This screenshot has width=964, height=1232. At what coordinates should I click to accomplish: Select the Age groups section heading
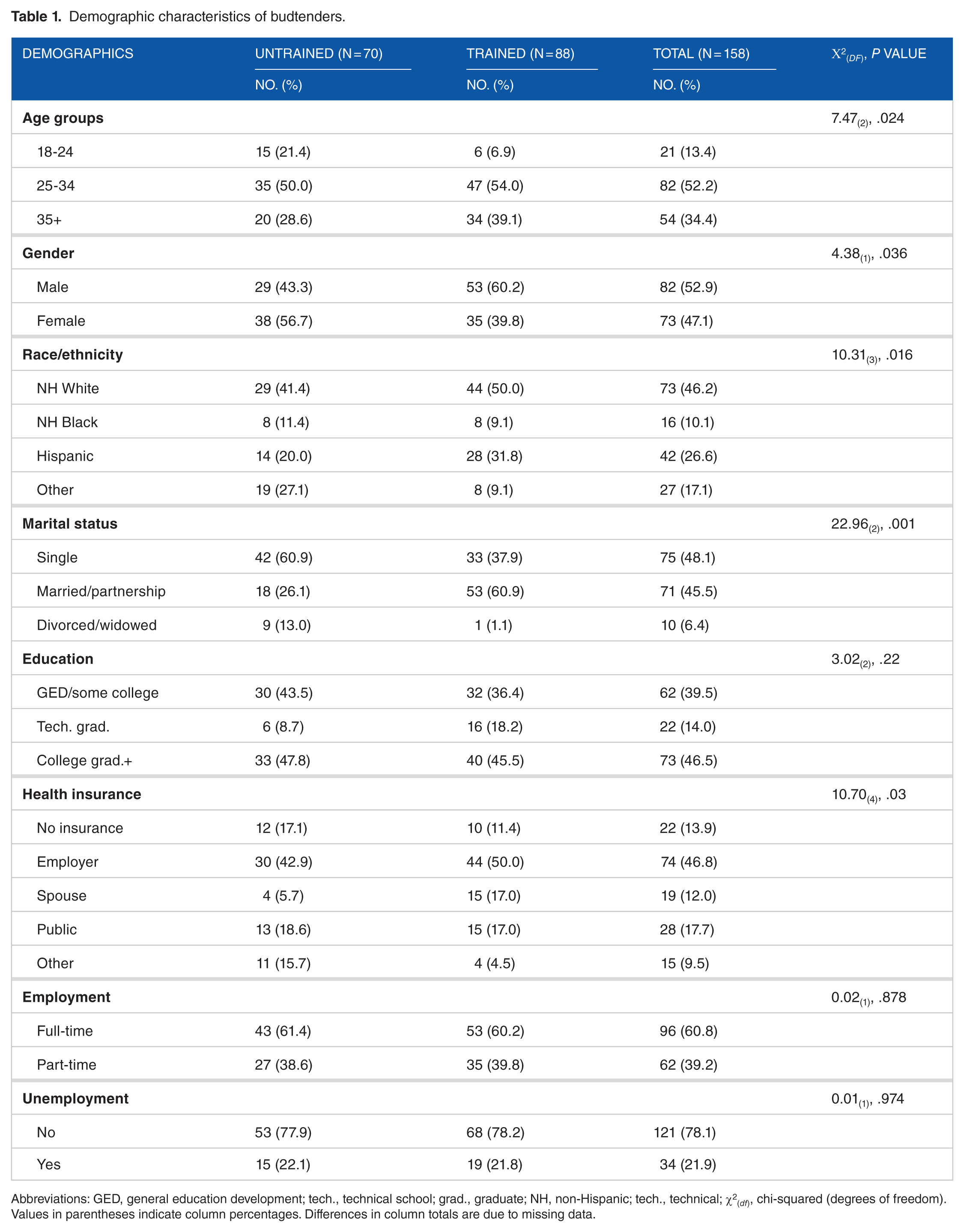pyautogui.click(x=63, y=119)
